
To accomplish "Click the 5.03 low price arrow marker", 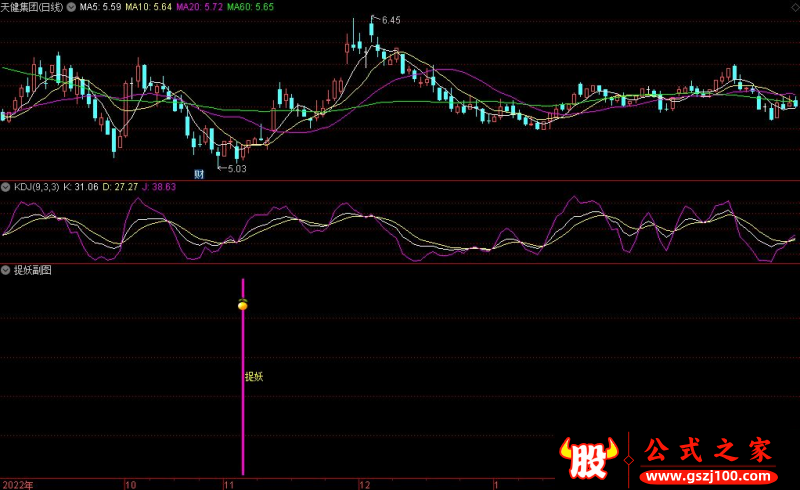I will point(235,168).
